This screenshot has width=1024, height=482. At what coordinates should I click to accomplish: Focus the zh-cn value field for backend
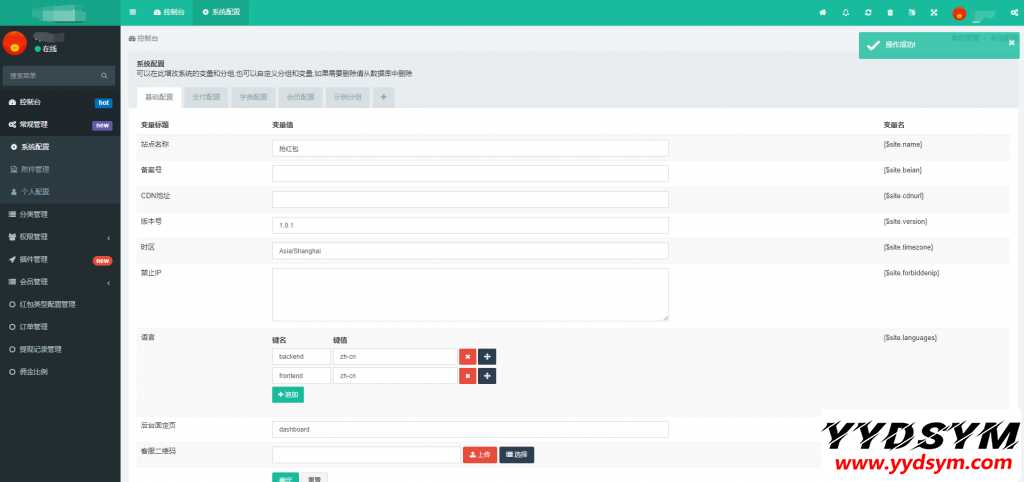[395, 357]
